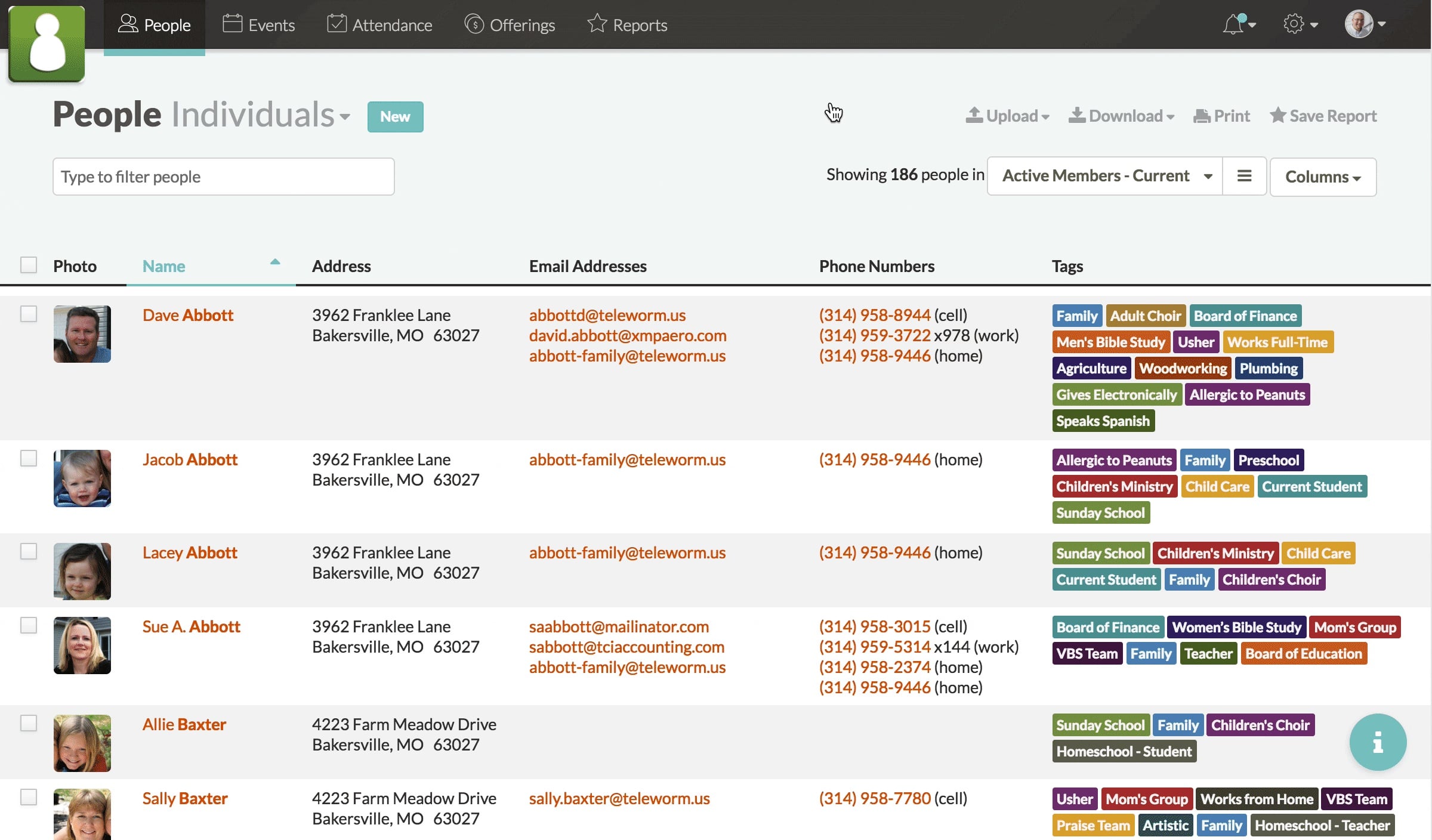Click the blue Family tag on Dave Abbott
Viewport: 1432px width, 840px height.
1077,316
